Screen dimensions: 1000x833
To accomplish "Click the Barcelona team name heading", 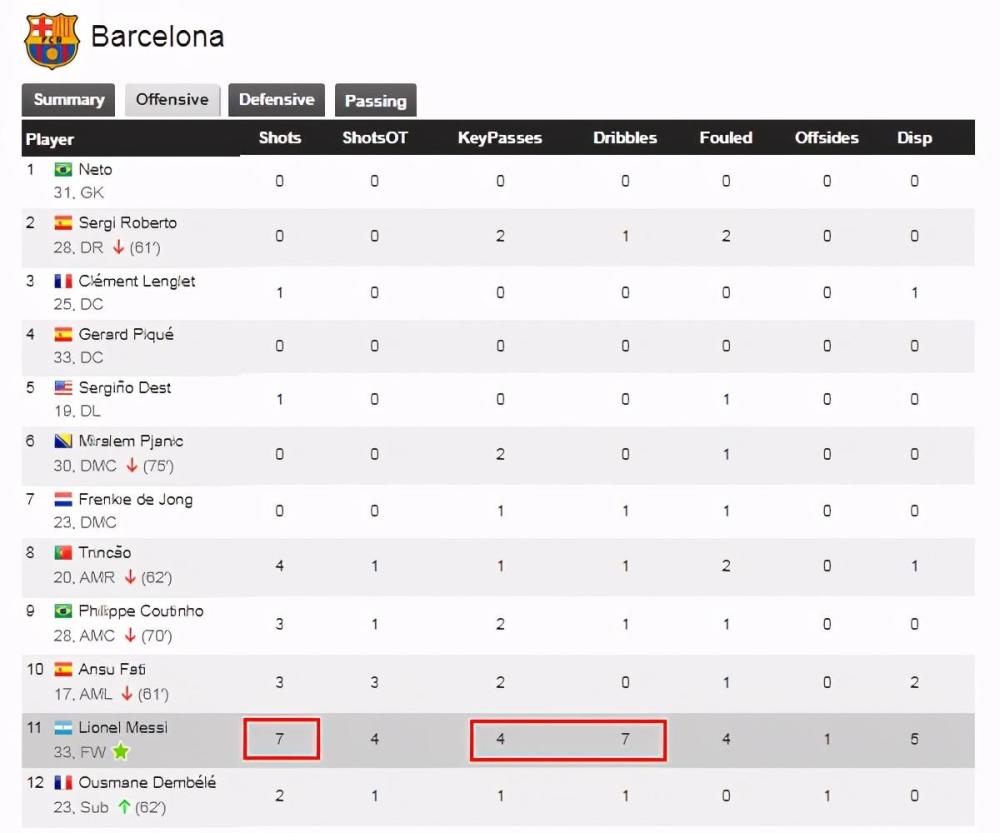I will tap(158, 36).
